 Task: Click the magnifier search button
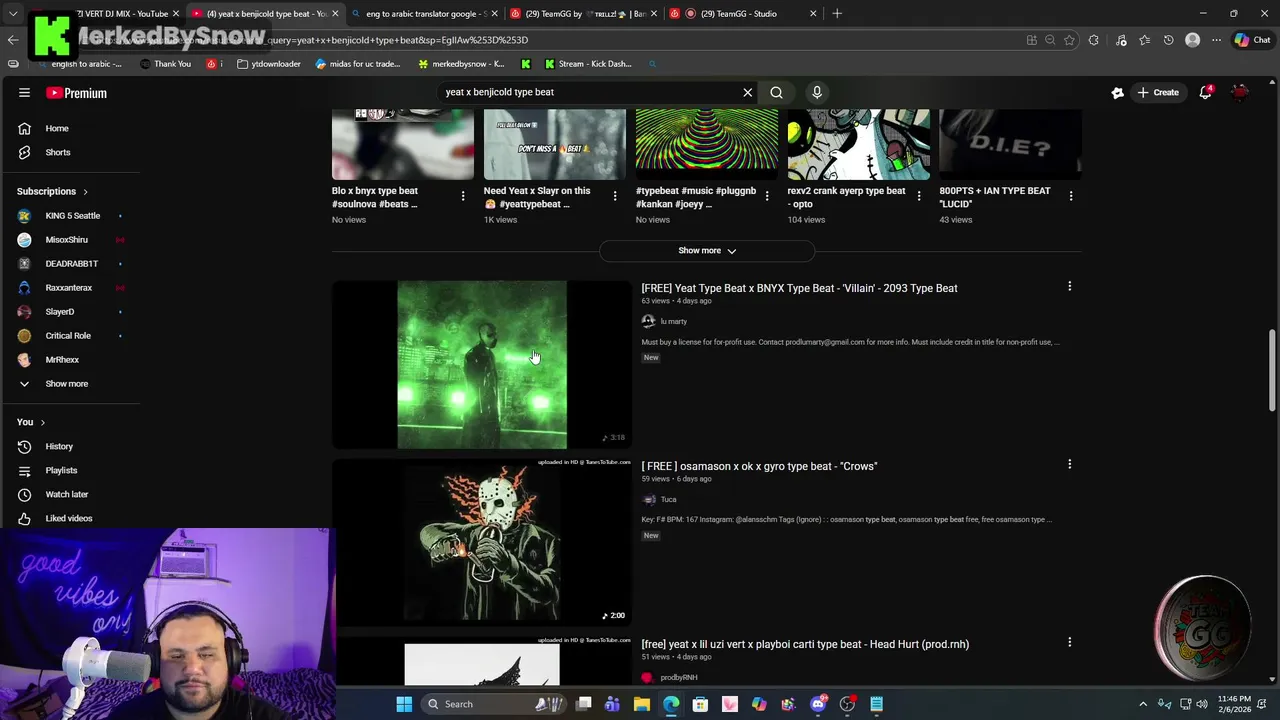[776, 92]
